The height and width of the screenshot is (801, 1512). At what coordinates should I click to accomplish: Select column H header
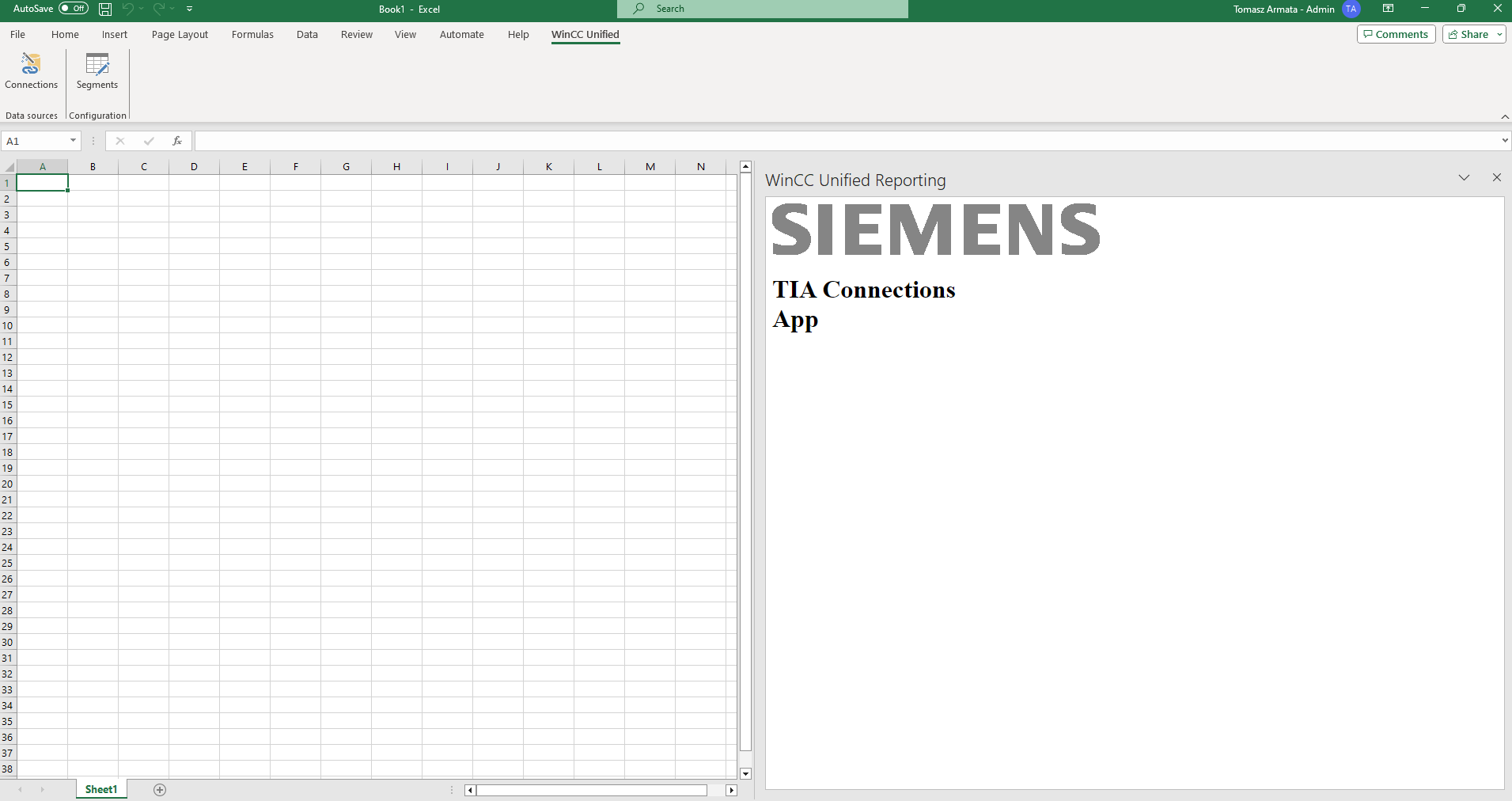(396, 167)
